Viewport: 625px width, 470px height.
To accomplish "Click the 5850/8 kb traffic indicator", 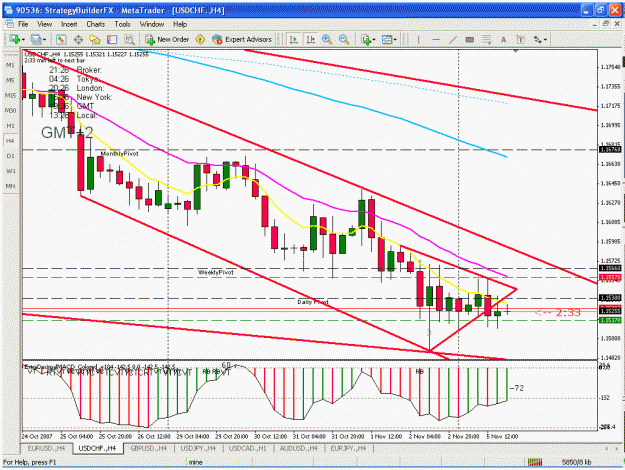I will click(x=576, y=462).
